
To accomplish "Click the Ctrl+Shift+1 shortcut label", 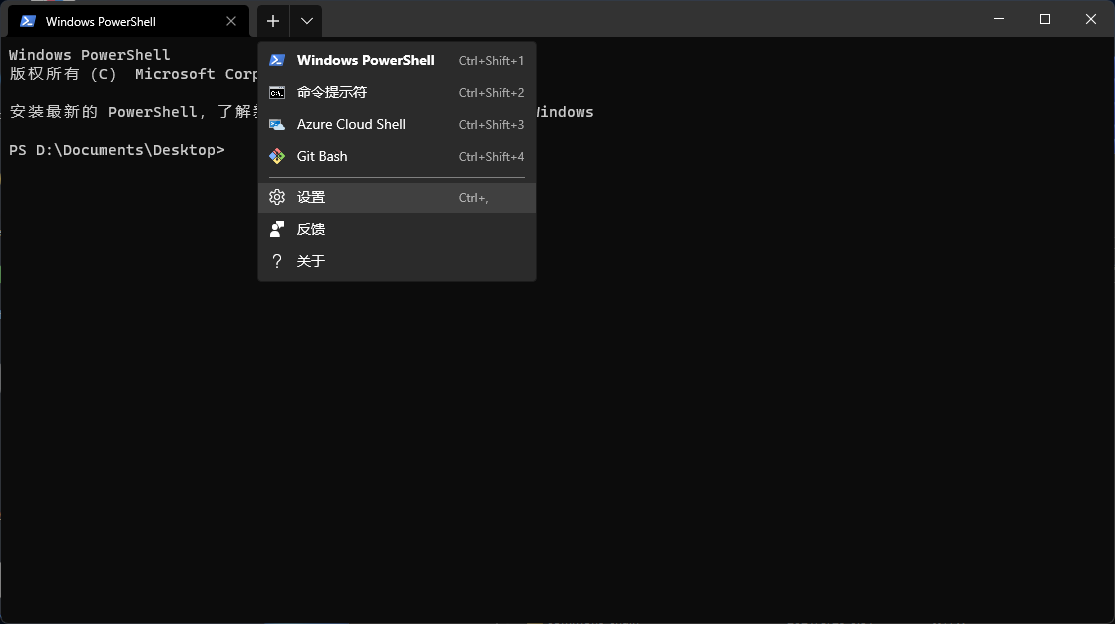I will (x=491, y=60).
